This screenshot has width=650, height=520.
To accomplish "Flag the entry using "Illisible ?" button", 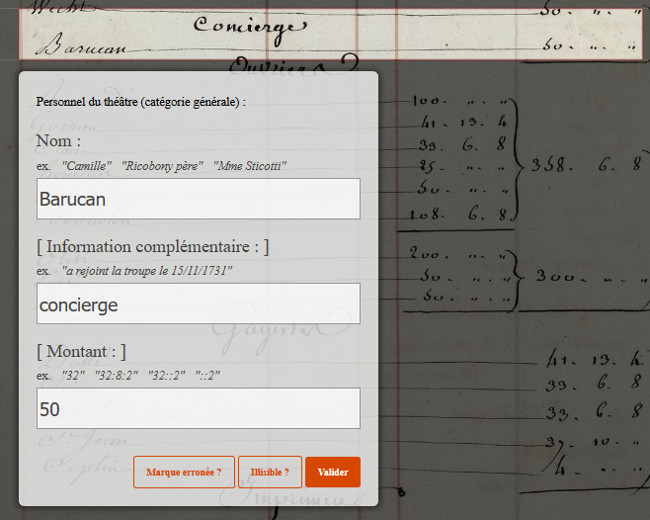I will tap(270, 472).
